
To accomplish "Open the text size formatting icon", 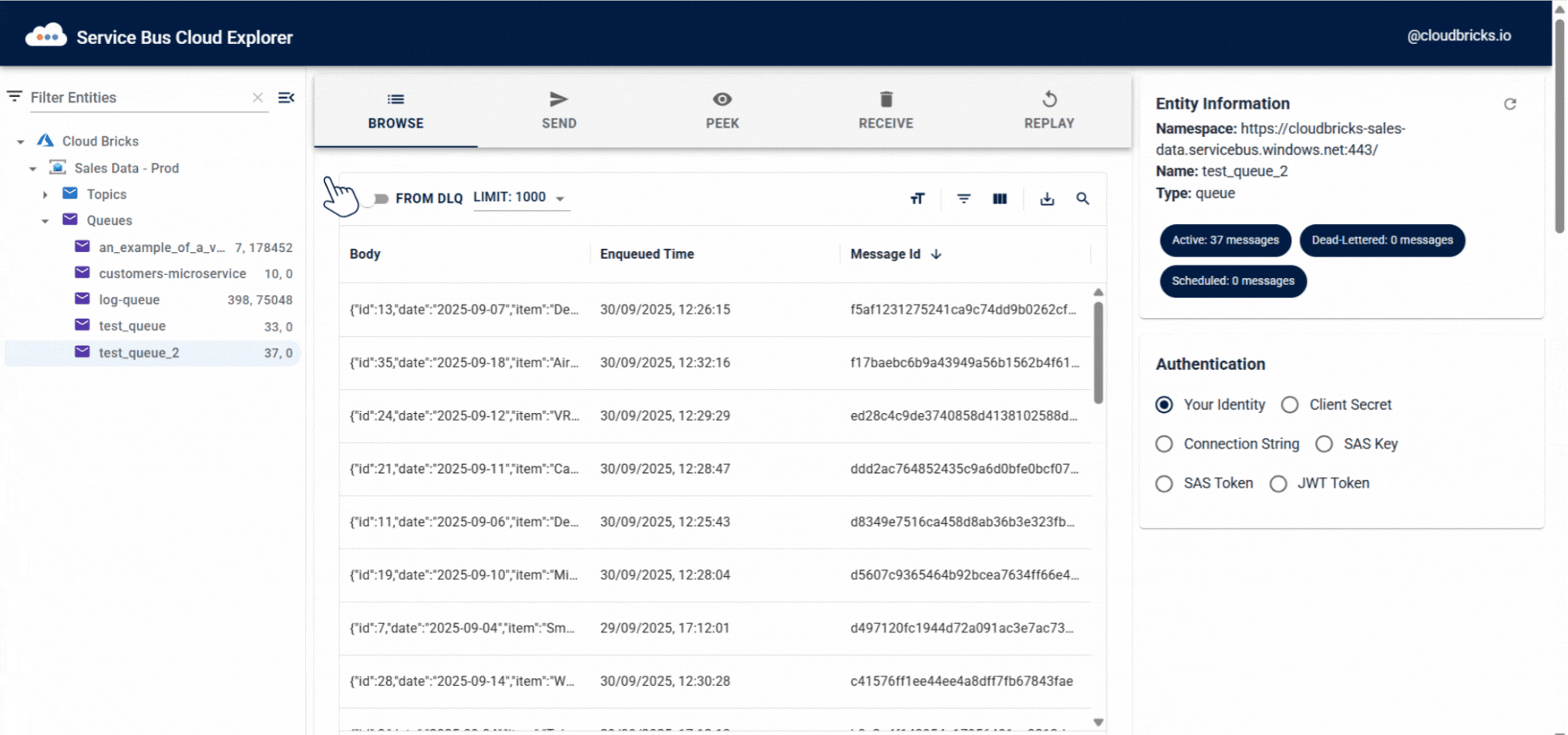I will (917, 199).
